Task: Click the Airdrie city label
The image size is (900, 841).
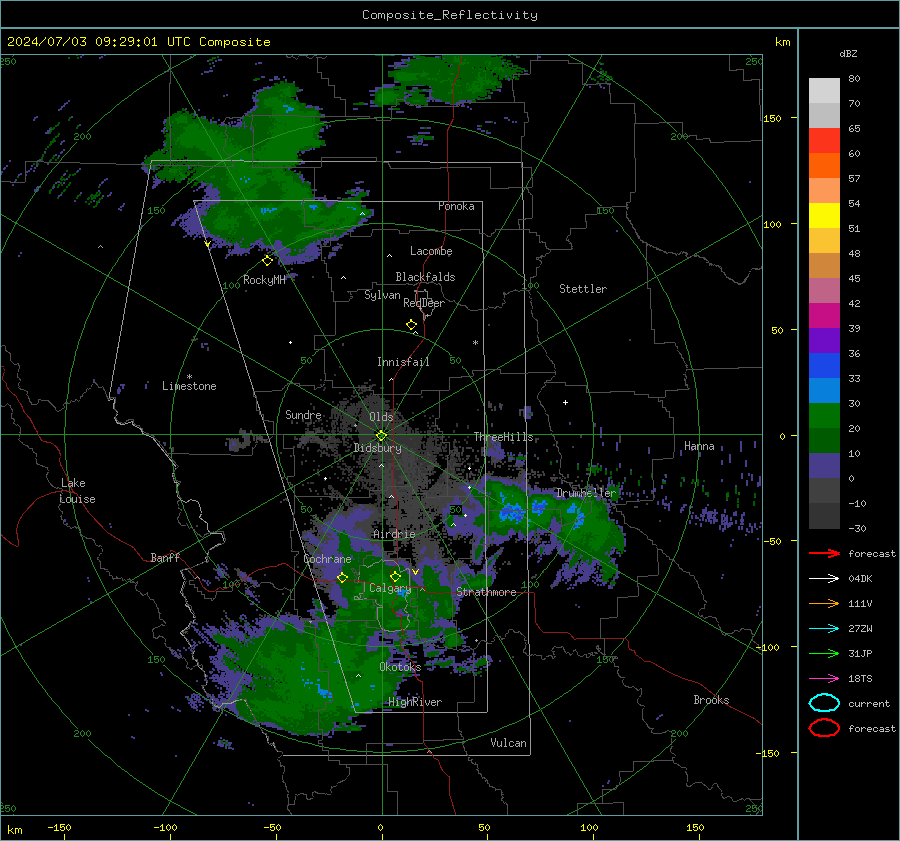Action: (394, 534)
